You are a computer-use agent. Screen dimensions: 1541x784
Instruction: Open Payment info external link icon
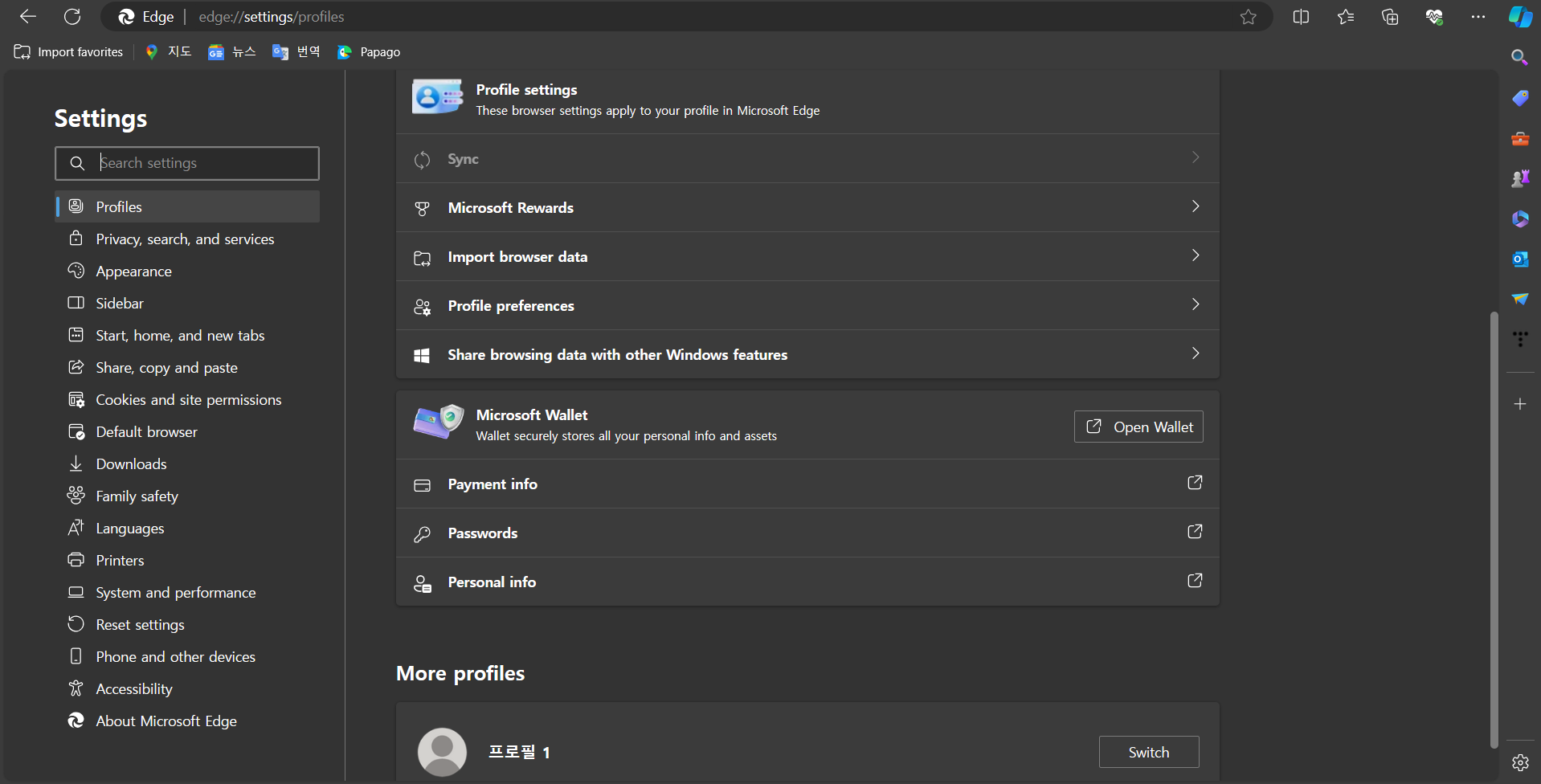[1195, 483]
